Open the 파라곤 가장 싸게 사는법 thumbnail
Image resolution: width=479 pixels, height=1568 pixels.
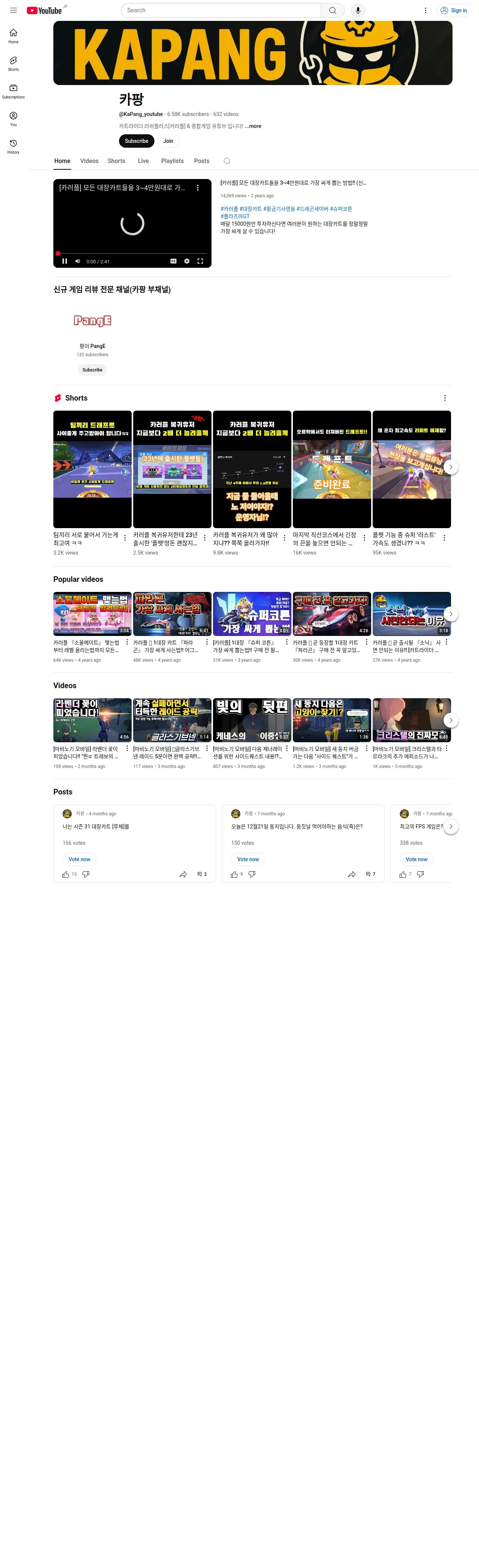coord(172,614)
